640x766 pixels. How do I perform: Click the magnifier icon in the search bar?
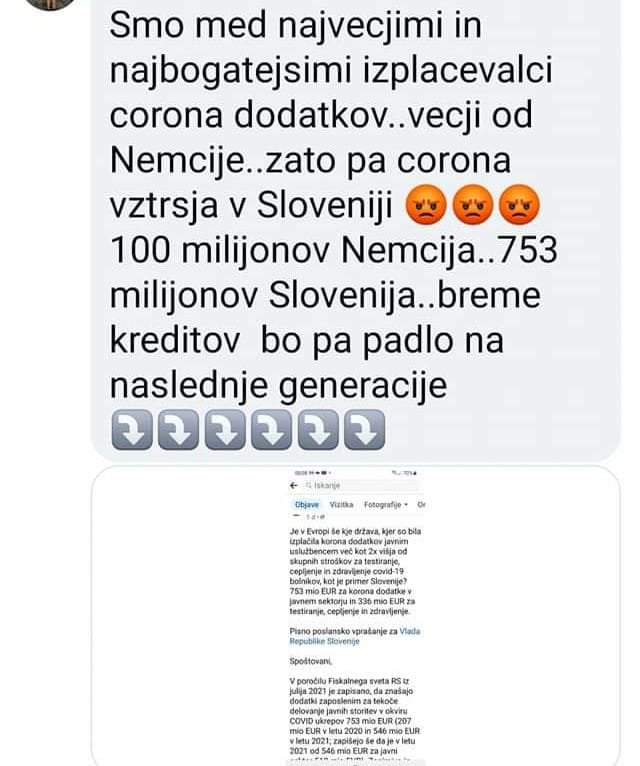click(x=309, y=486)
